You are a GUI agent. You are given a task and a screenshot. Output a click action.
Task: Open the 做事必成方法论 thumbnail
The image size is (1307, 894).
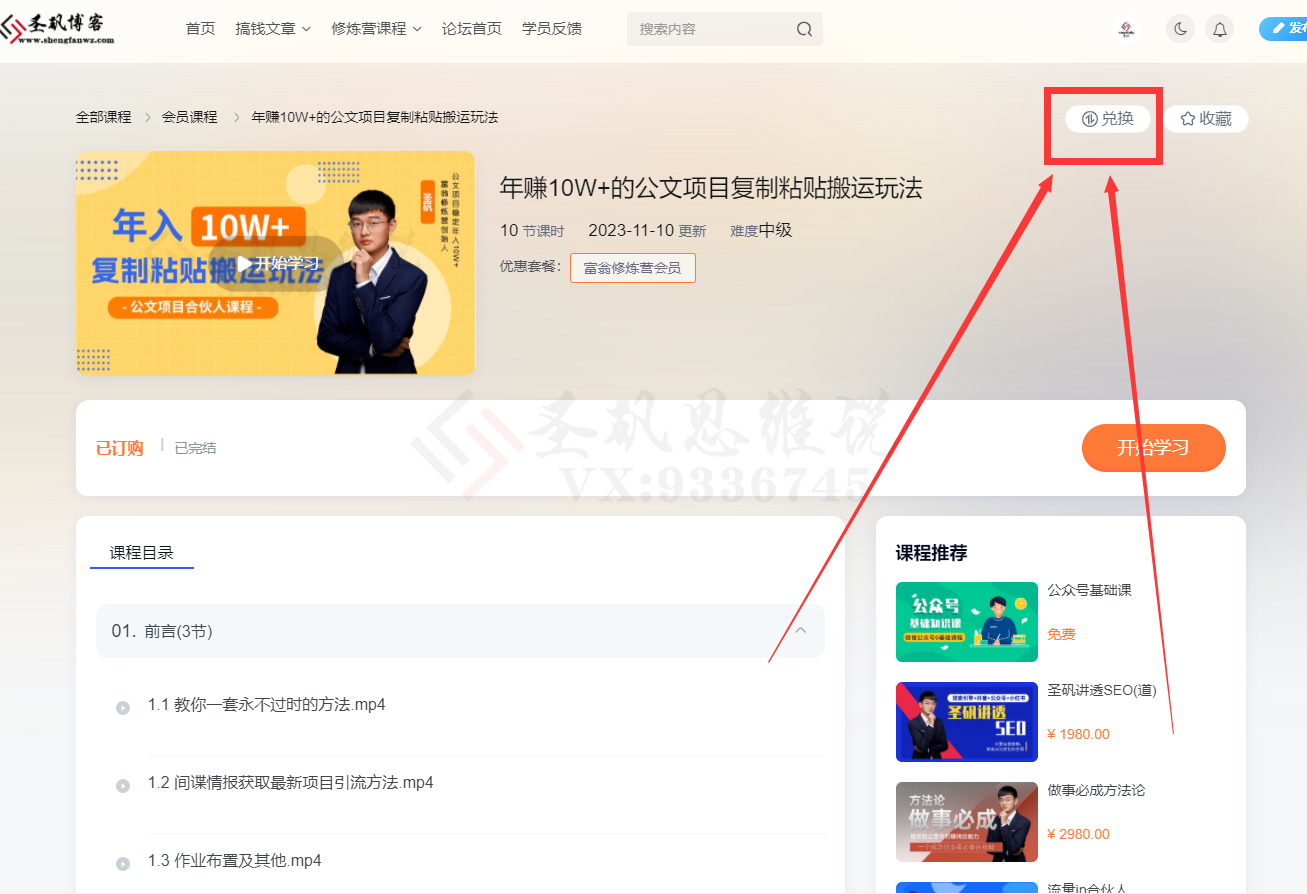967,822
